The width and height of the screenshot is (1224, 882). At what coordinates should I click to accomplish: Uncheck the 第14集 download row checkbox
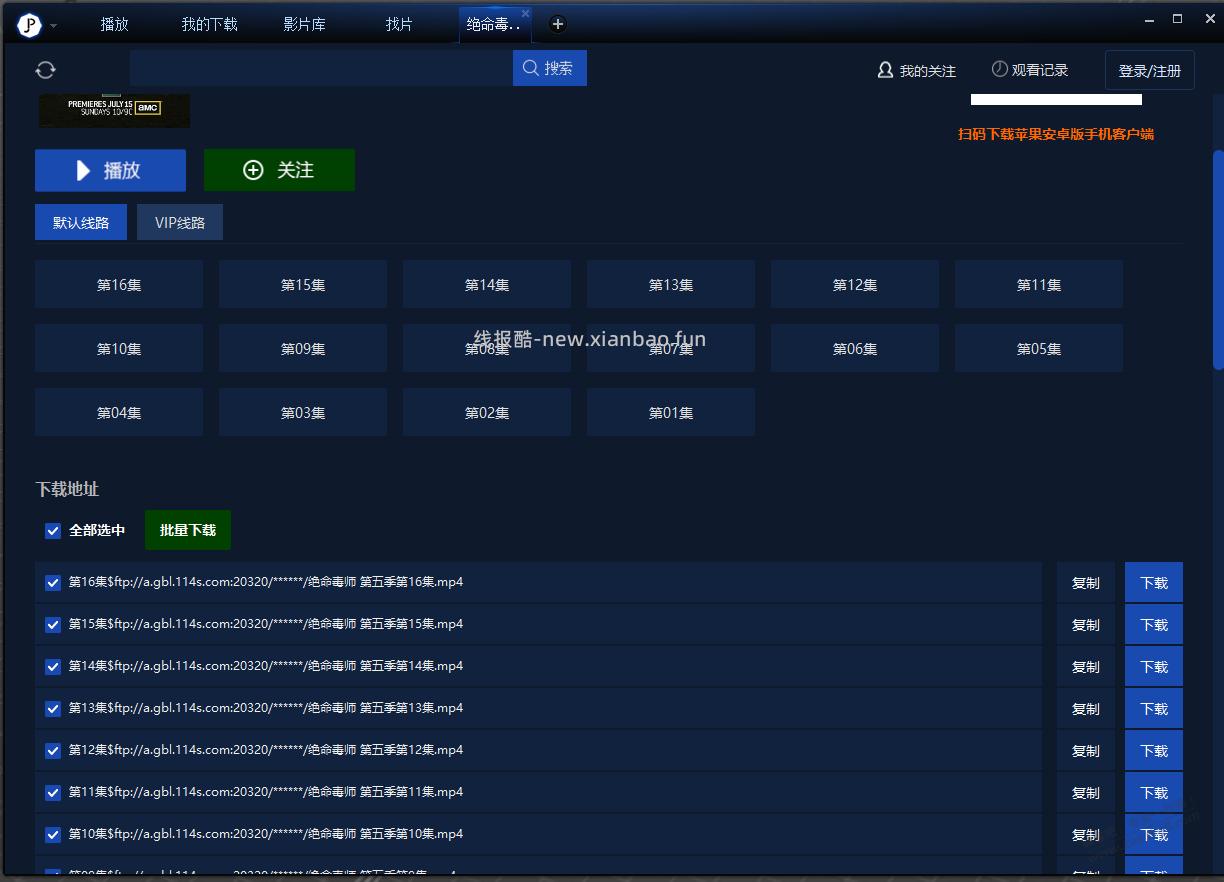[53, 667]
